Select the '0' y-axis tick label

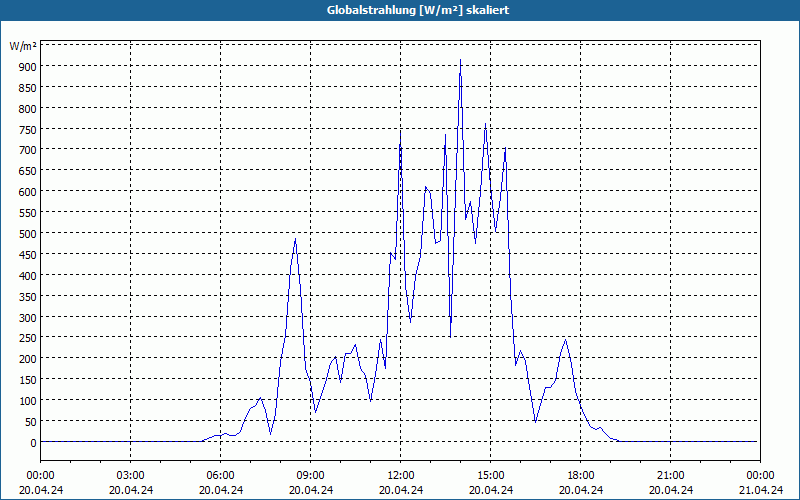tap(34, 443)
